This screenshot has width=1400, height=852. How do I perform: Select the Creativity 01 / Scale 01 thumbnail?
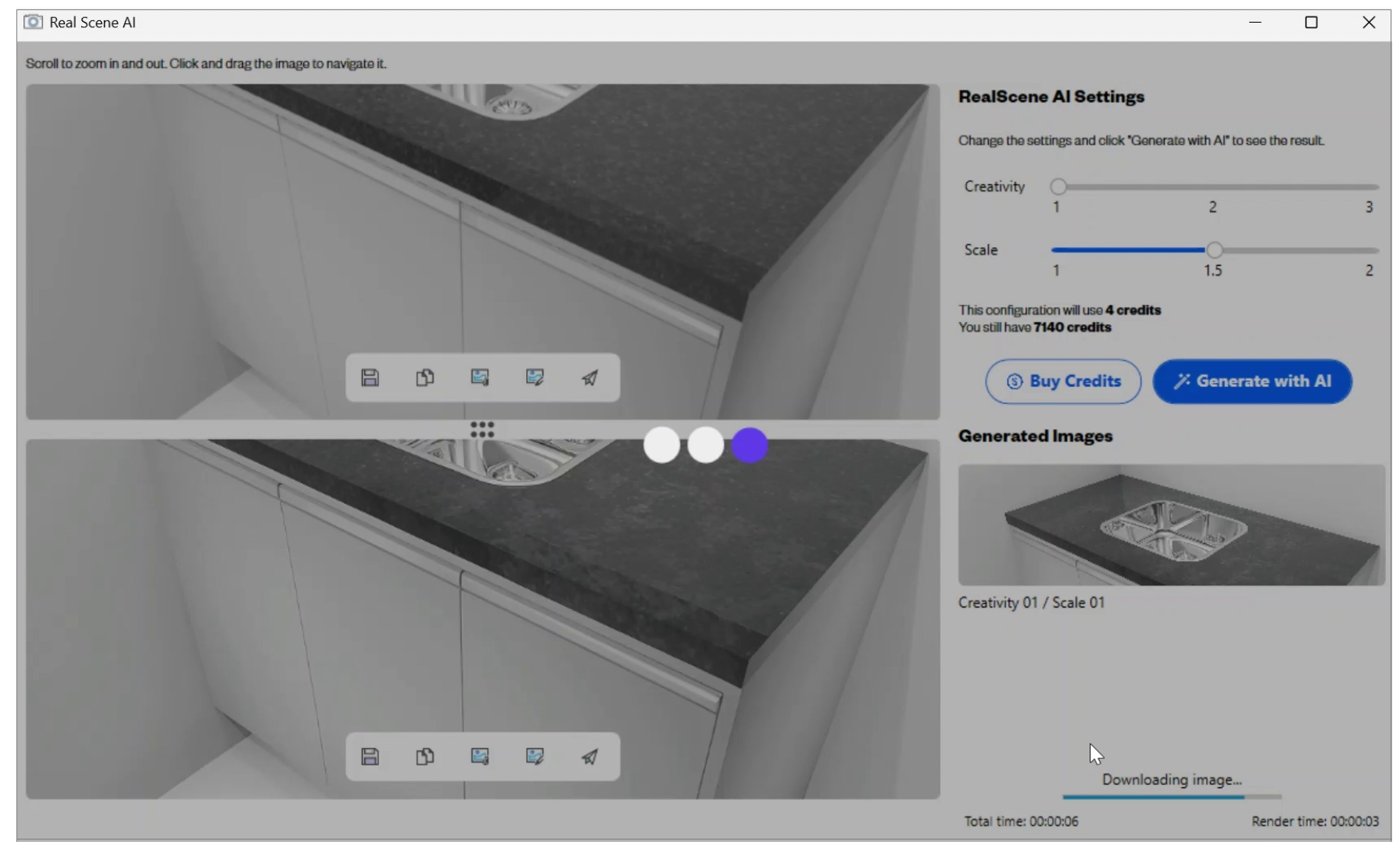[x=1171, y=525]
